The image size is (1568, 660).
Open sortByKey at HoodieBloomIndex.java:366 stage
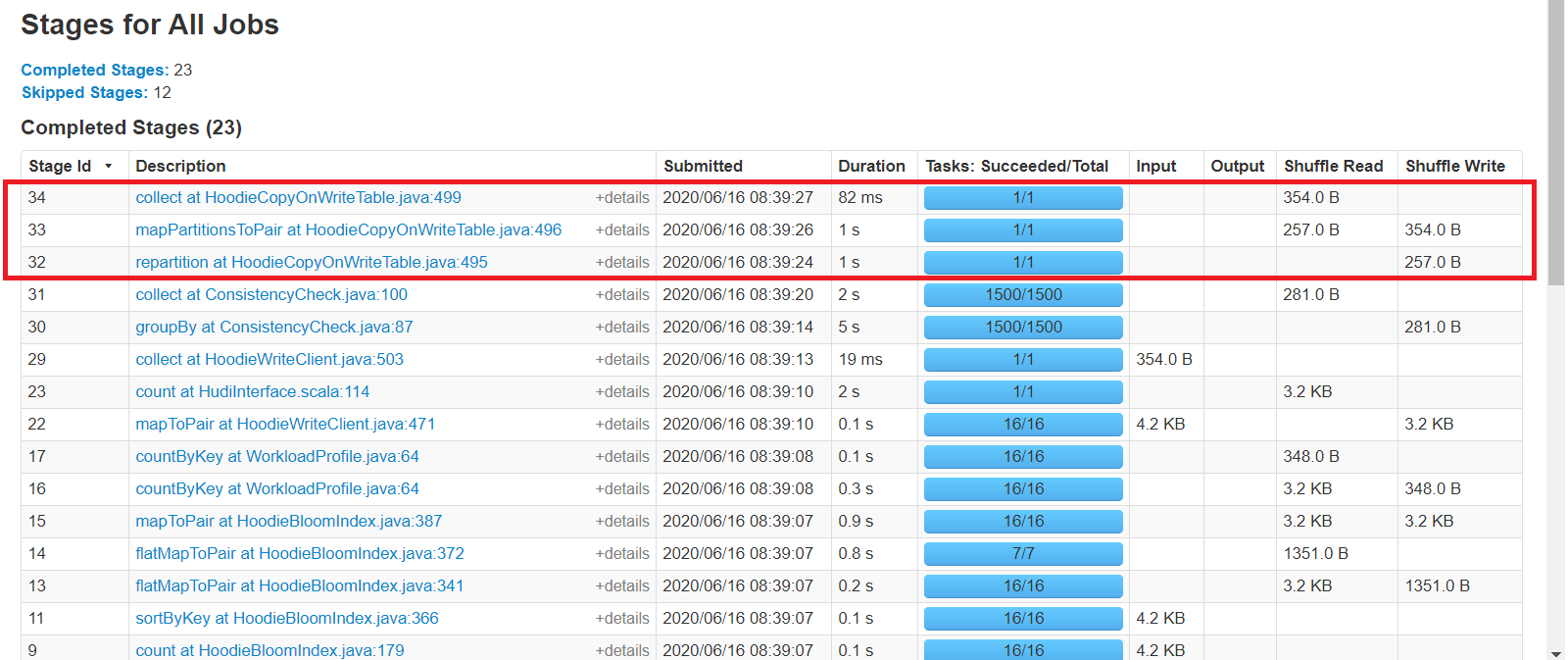[x=287, y=618]
